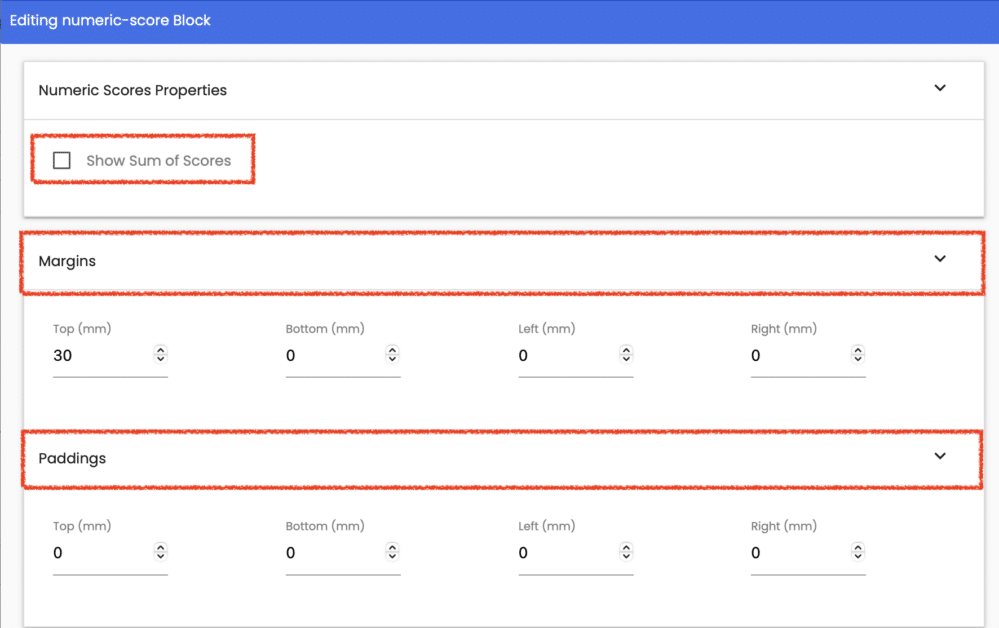Collapse the Margins section using its chevron
The image size is (999, 628).
click(940, 259)
